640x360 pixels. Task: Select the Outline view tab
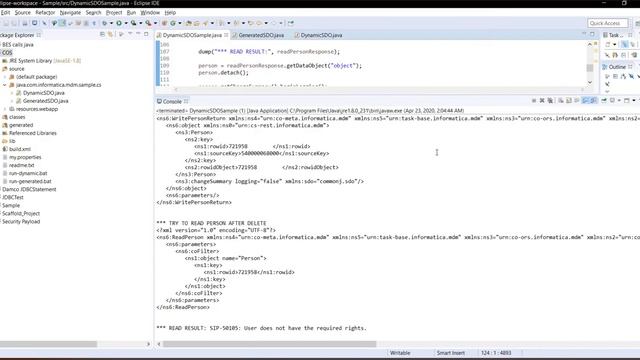617,67
